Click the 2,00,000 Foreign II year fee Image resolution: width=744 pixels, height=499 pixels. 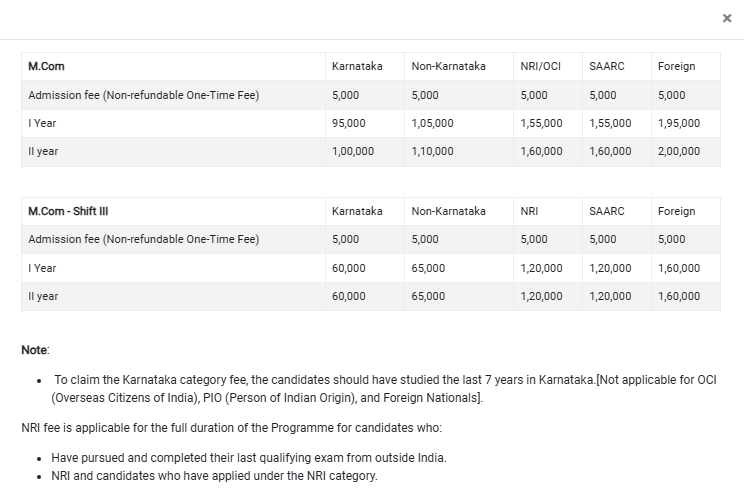(x=679, y=151)
